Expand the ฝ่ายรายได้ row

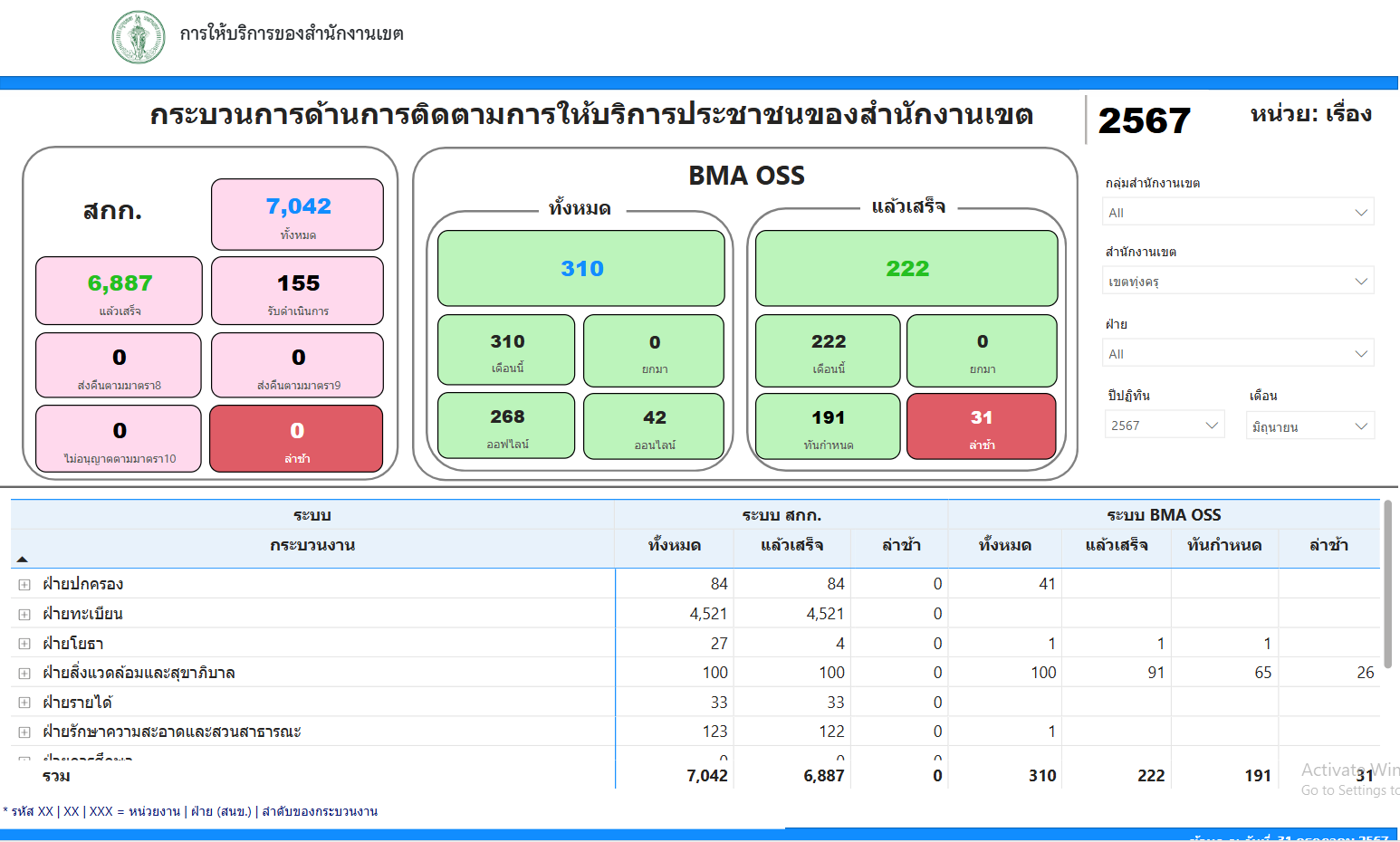[24, 703]
